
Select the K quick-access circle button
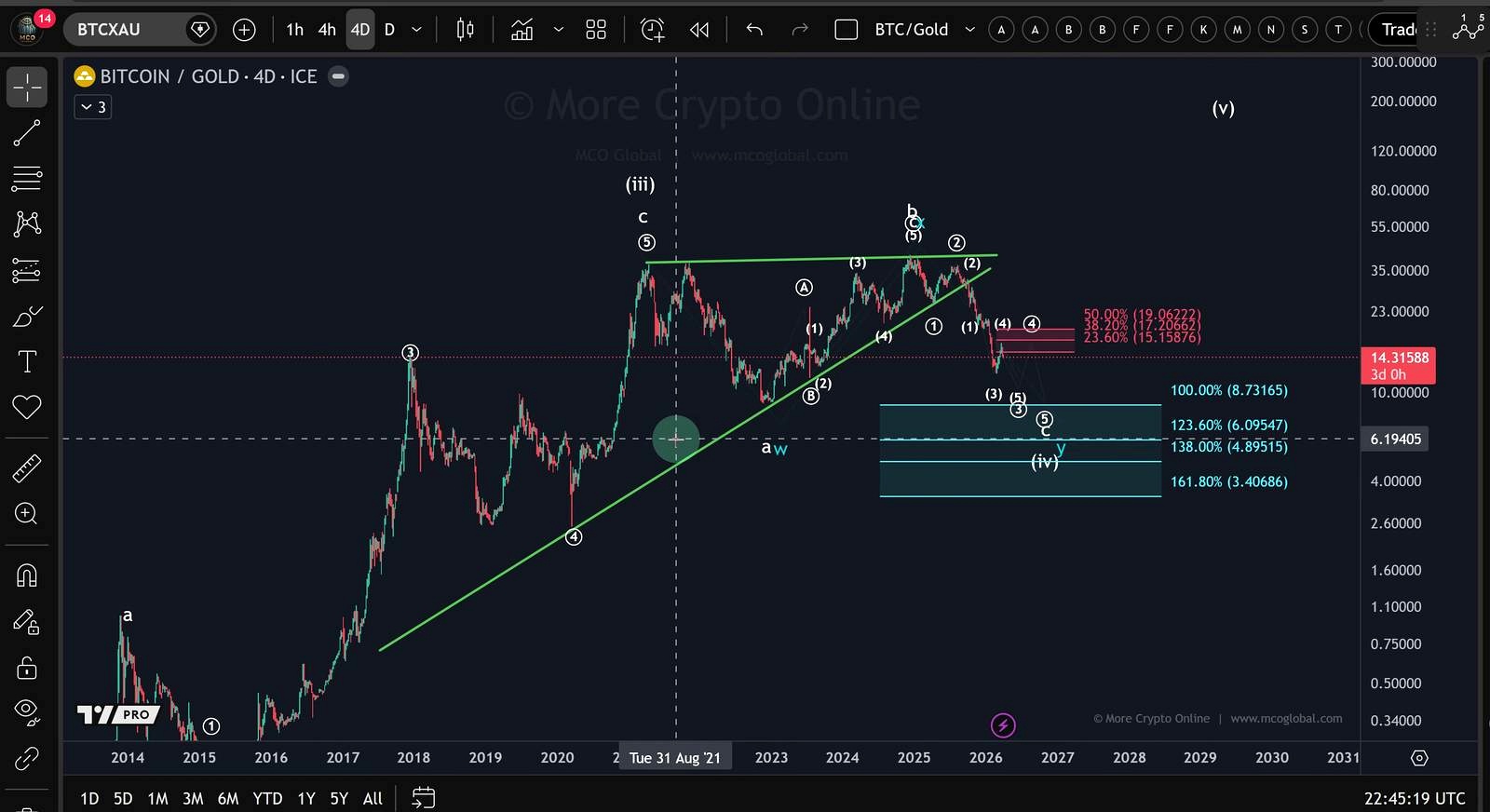click(x=1203, y=30)
